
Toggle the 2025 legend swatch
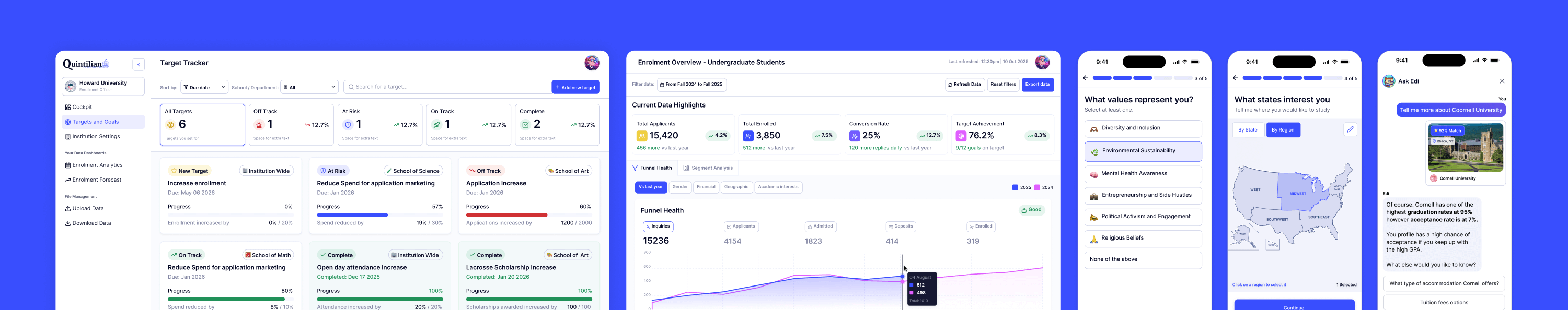1014,187
